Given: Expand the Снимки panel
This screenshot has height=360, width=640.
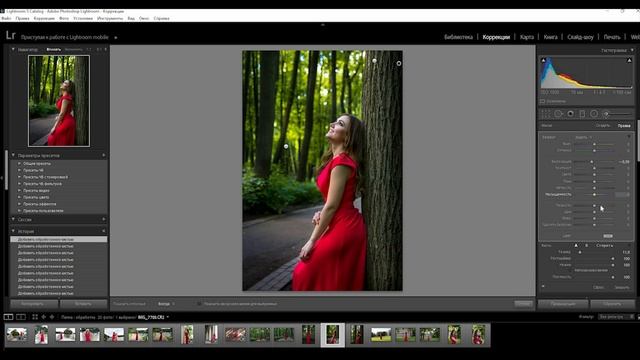Looking at the screenshot, I should click(x=13, y=220).
